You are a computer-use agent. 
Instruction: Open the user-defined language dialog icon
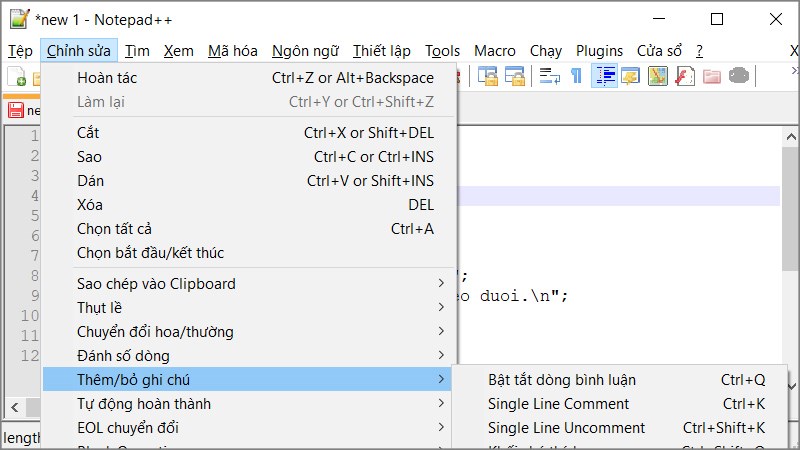[631, 76]
